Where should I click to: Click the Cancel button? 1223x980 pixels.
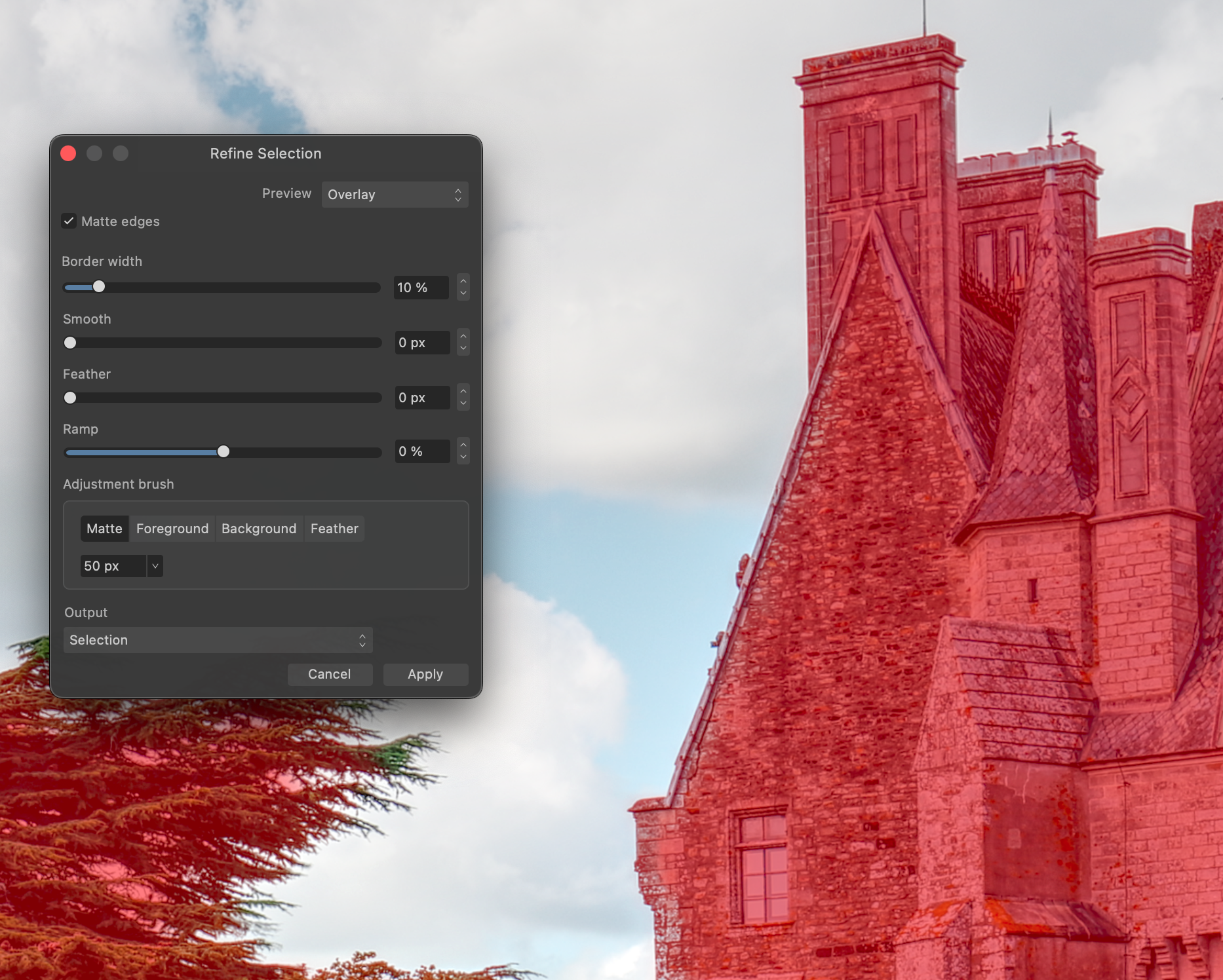pyautogui.click(x=330, y=674)
